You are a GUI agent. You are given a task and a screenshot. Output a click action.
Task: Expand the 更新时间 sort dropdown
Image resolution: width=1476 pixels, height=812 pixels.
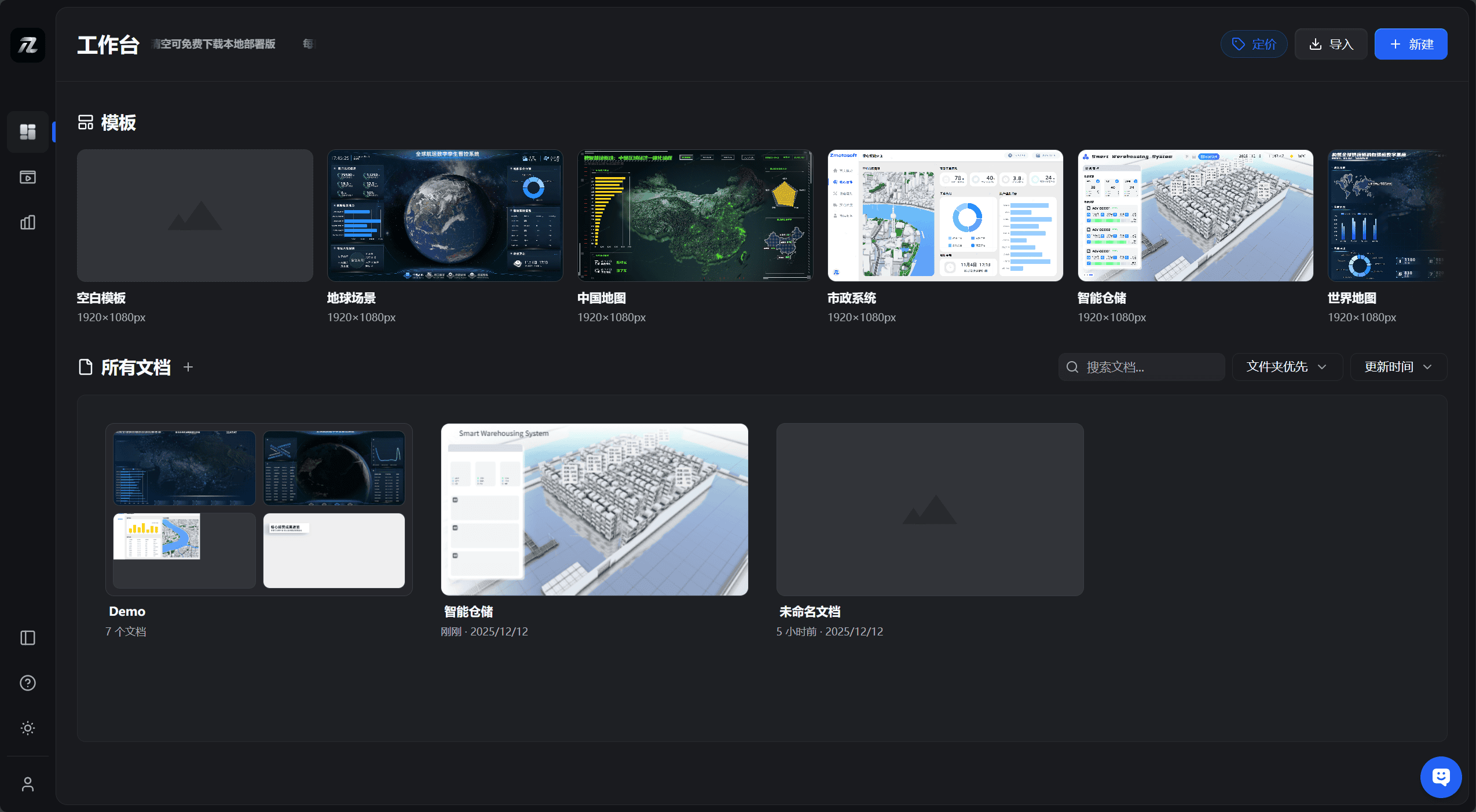coord(1398,367)
